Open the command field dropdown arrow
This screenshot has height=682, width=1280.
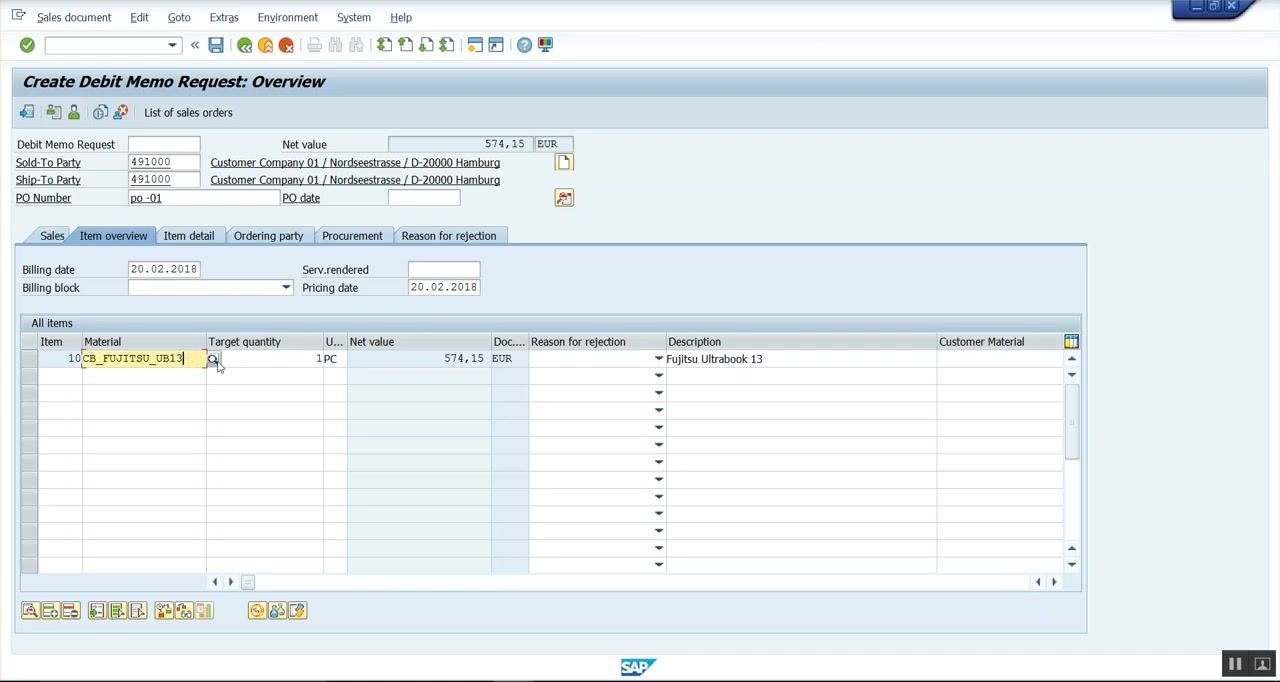coord(172,45)
